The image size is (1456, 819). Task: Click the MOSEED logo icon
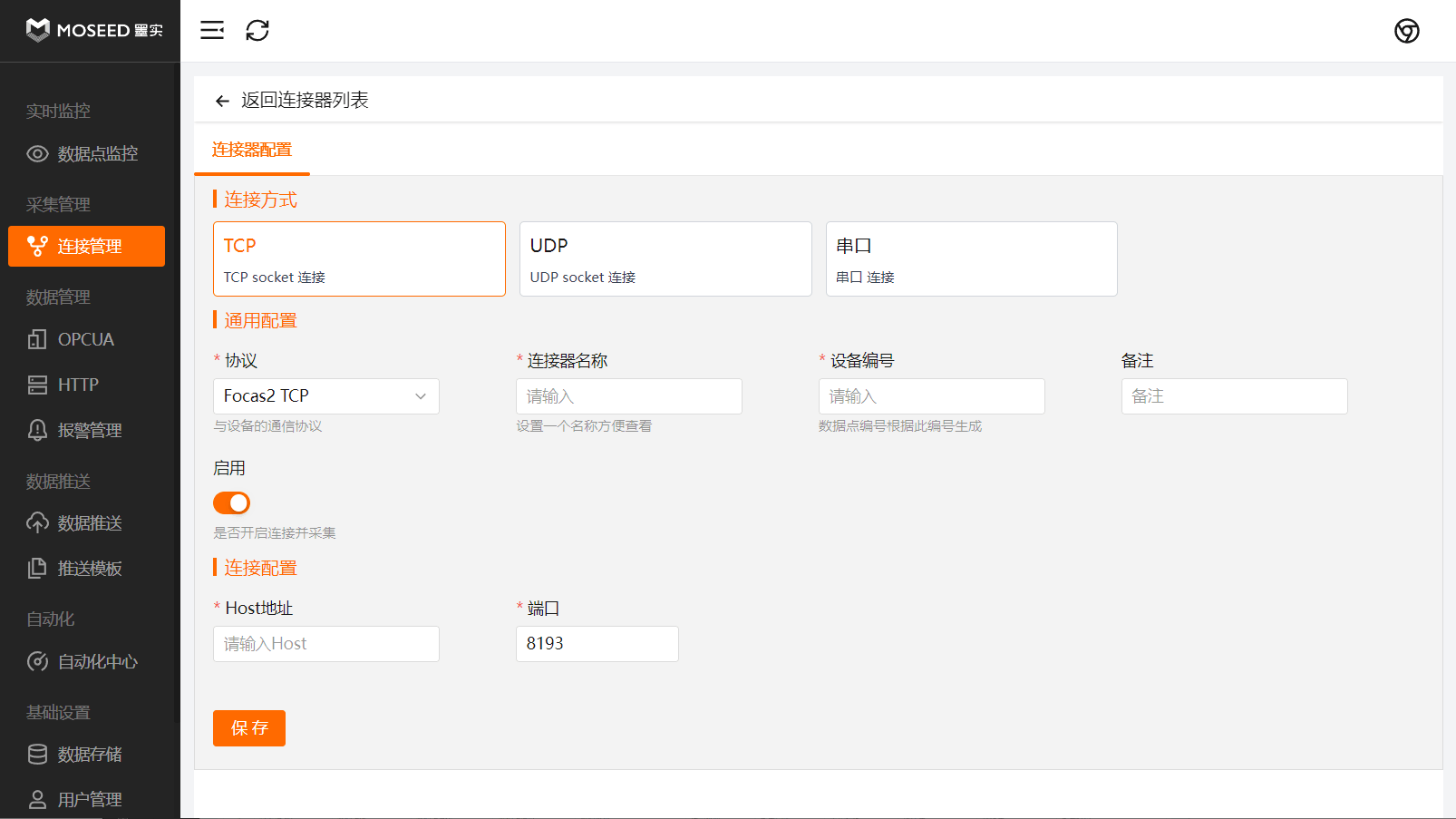coord(38,30)
